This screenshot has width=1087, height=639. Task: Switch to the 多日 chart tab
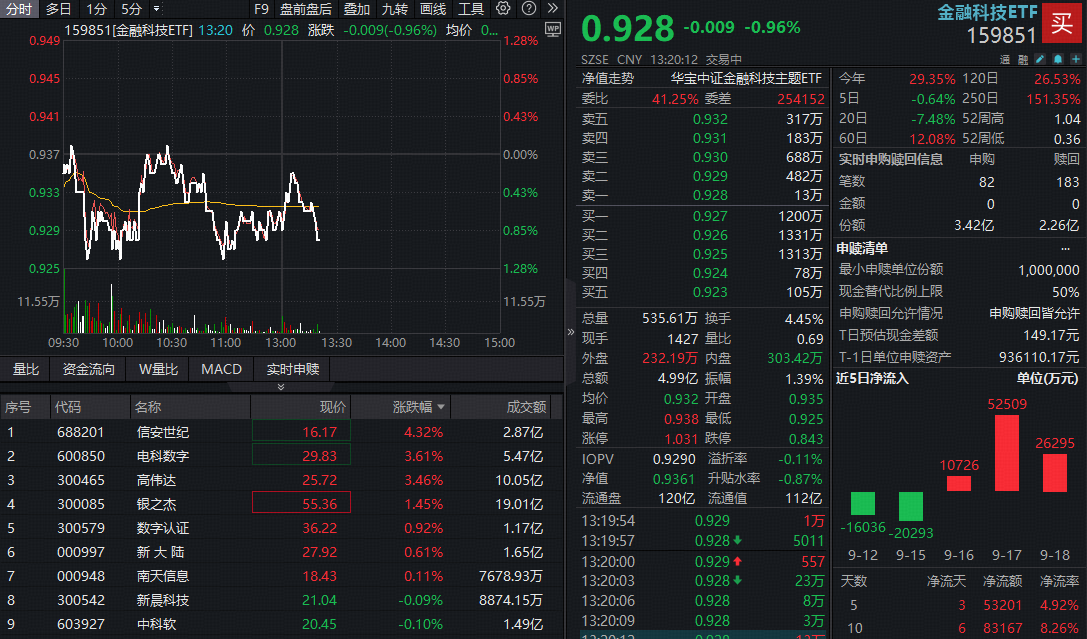[x=57, y=8]
